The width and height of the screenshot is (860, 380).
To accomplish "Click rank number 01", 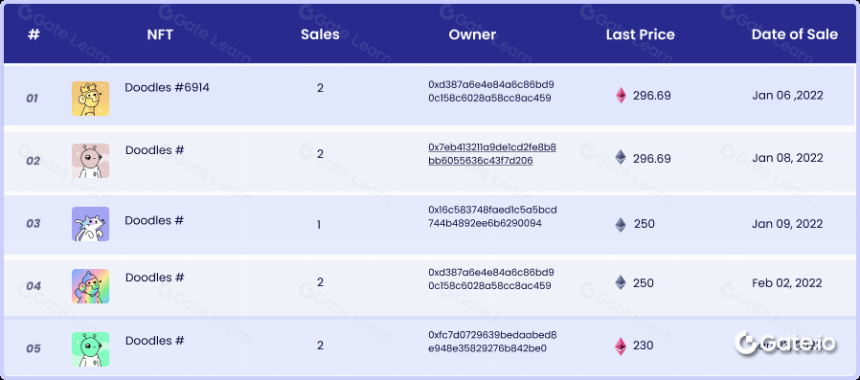I will 32,99.
